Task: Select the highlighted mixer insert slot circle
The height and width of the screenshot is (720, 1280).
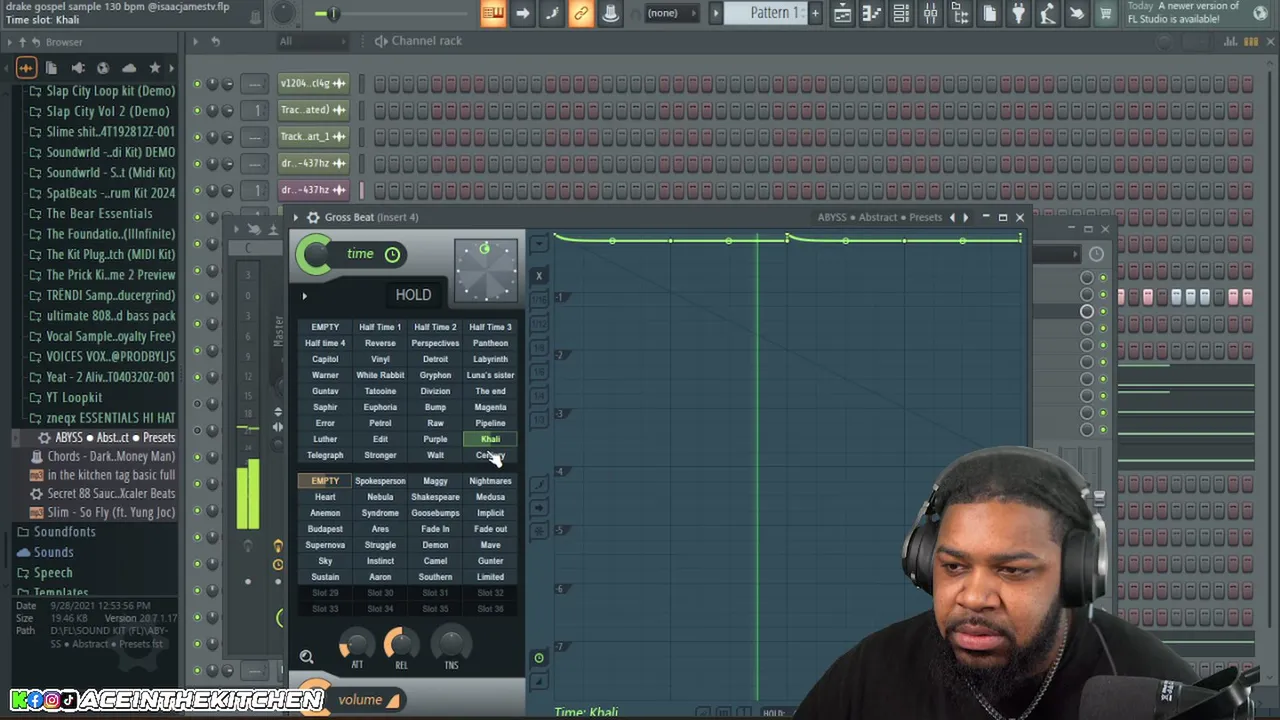Action: point(1087,311)
